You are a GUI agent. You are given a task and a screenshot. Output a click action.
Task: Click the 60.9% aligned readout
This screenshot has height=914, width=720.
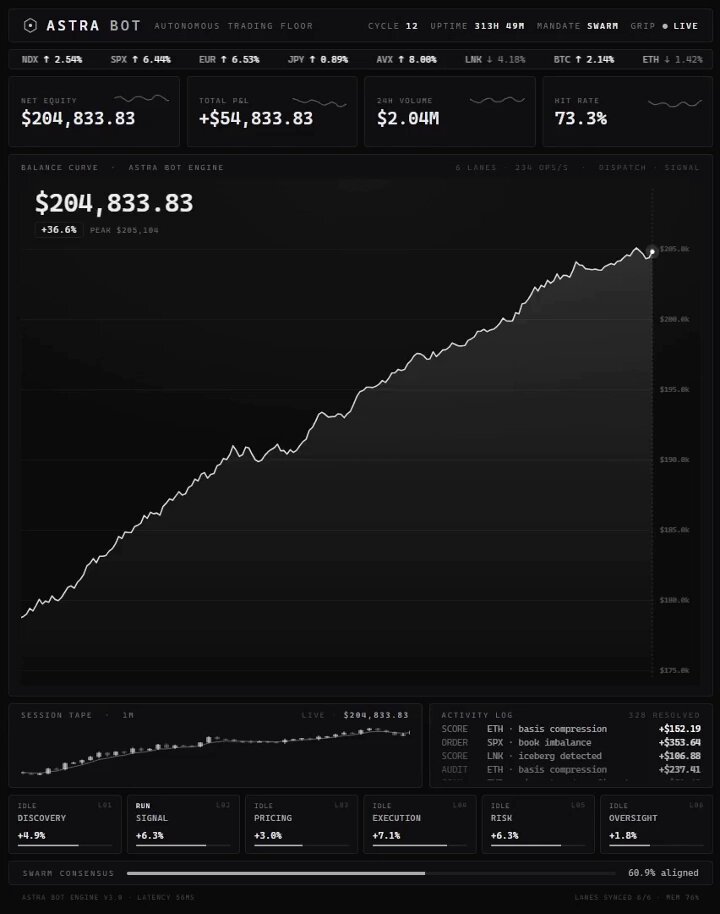click(663, 873)
